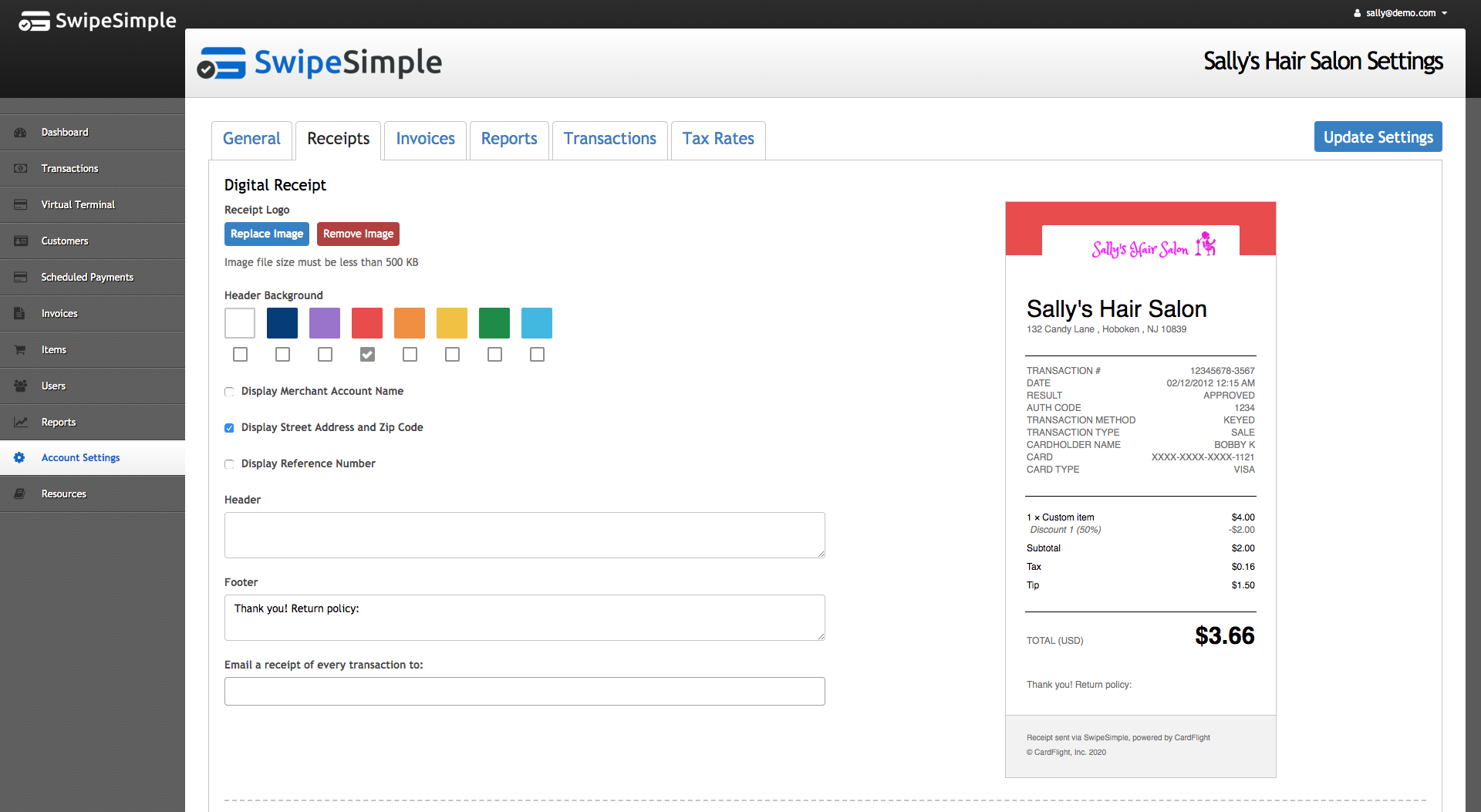The width and height of the screenshot is (1481, 812).
Task: Toggle Display Street Address and Zip Code
Action: pyautogui.click(x=229, y=428)
